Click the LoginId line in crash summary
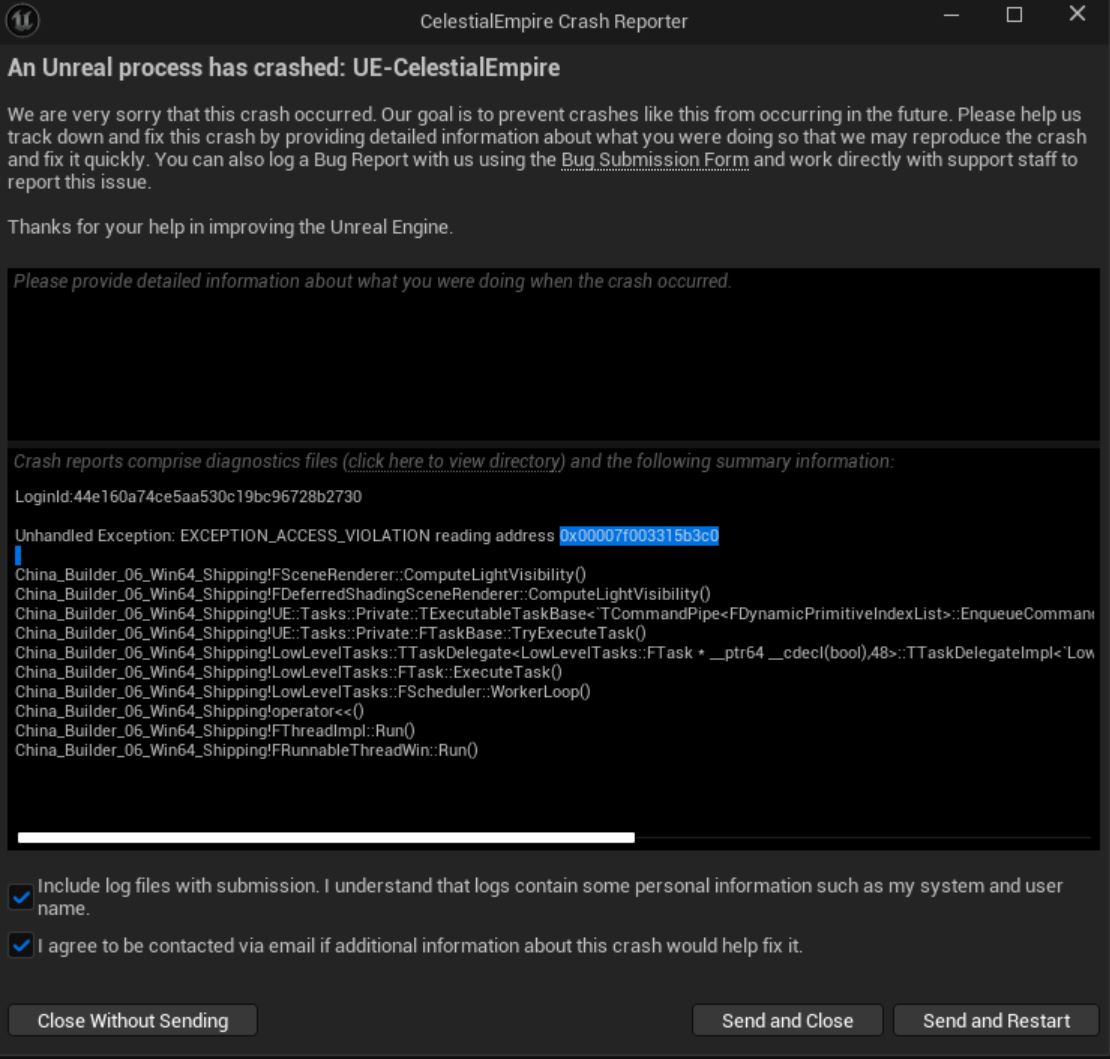This screenshot has width=1110, height=1059. tap(188, 497)
